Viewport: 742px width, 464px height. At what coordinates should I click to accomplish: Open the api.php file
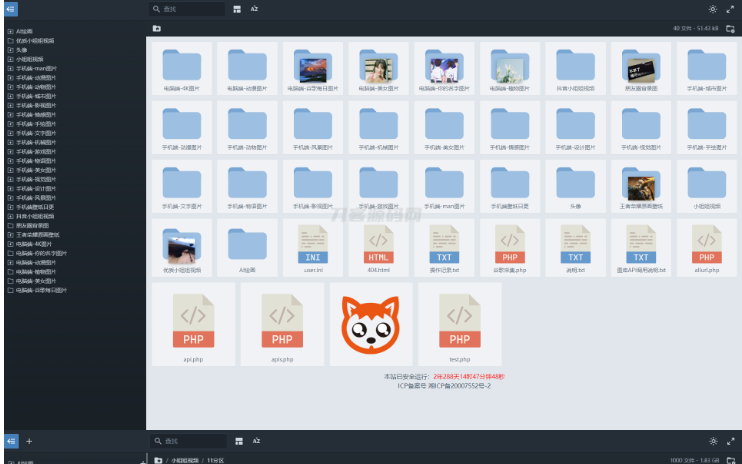point(193,321)
